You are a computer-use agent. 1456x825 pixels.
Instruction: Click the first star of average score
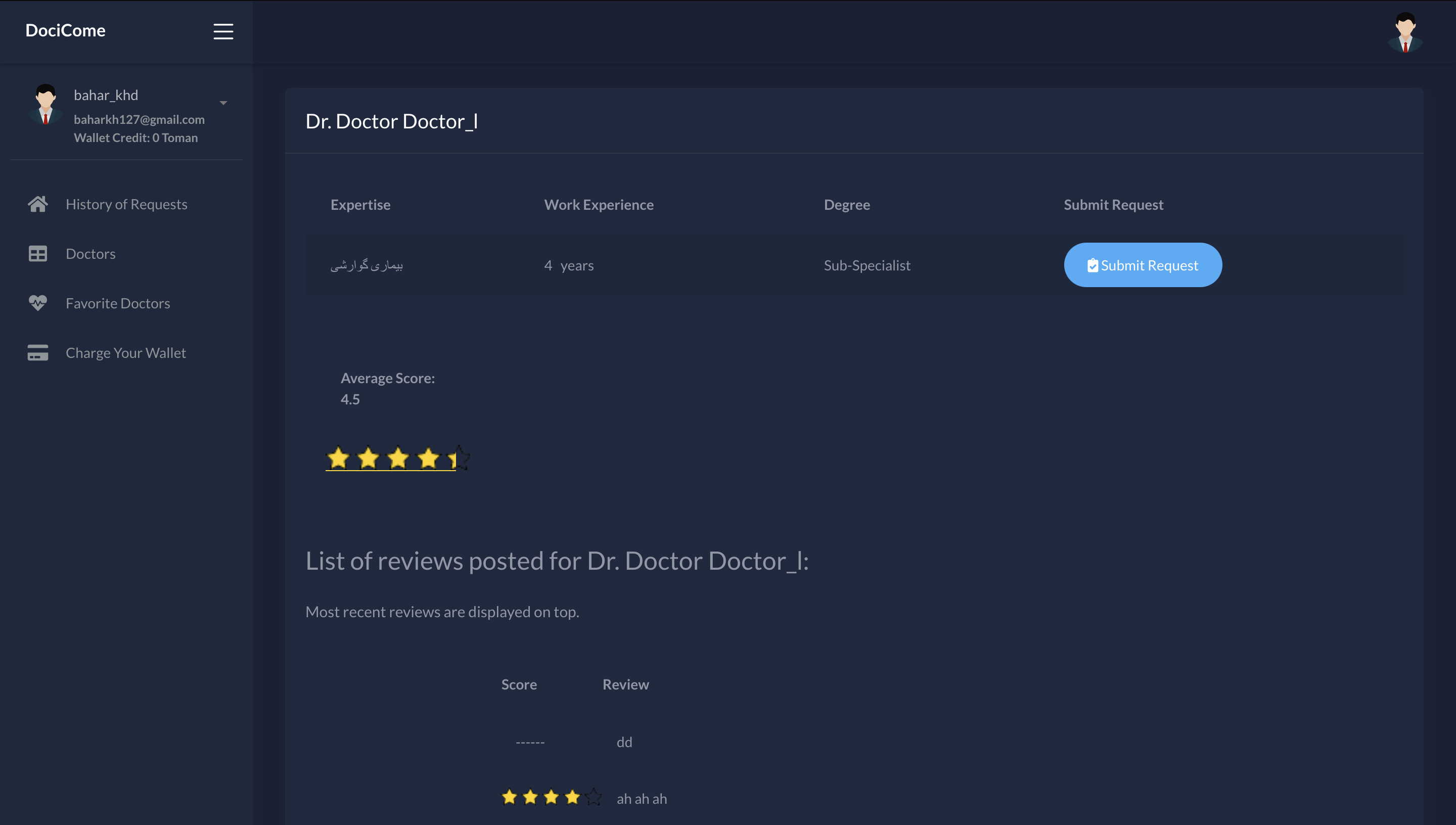[x=338, y=458]
